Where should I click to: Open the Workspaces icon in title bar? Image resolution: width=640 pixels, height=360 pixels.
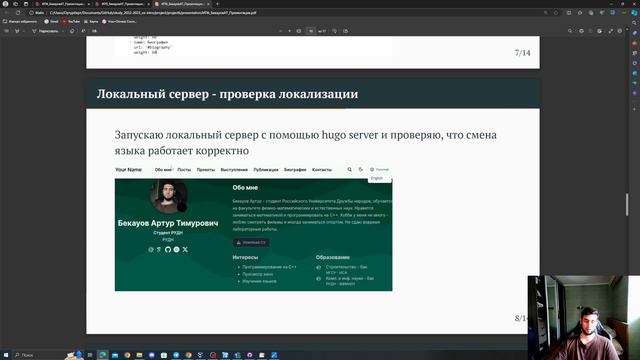pyautogui.click(x=16, y=4)
